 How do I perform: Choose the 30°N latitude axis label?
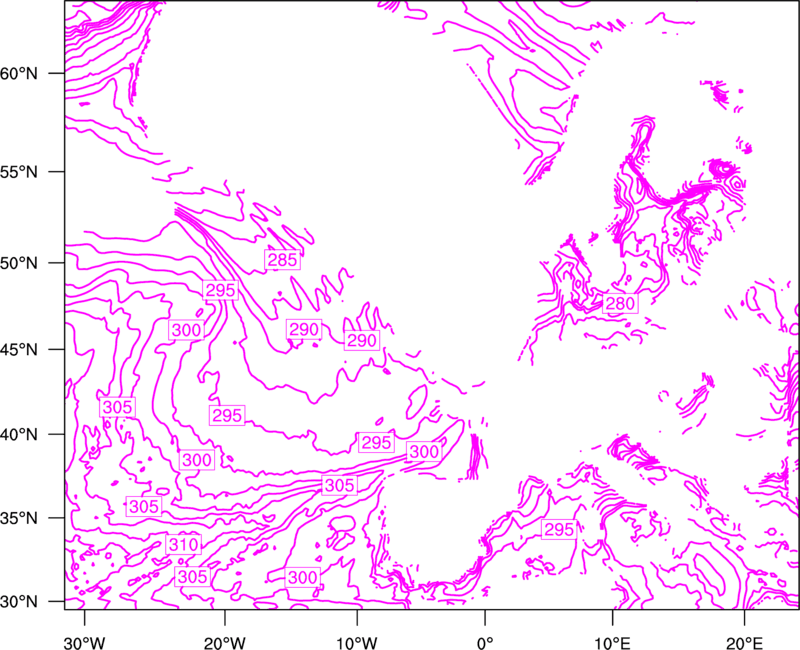point(19,602)
